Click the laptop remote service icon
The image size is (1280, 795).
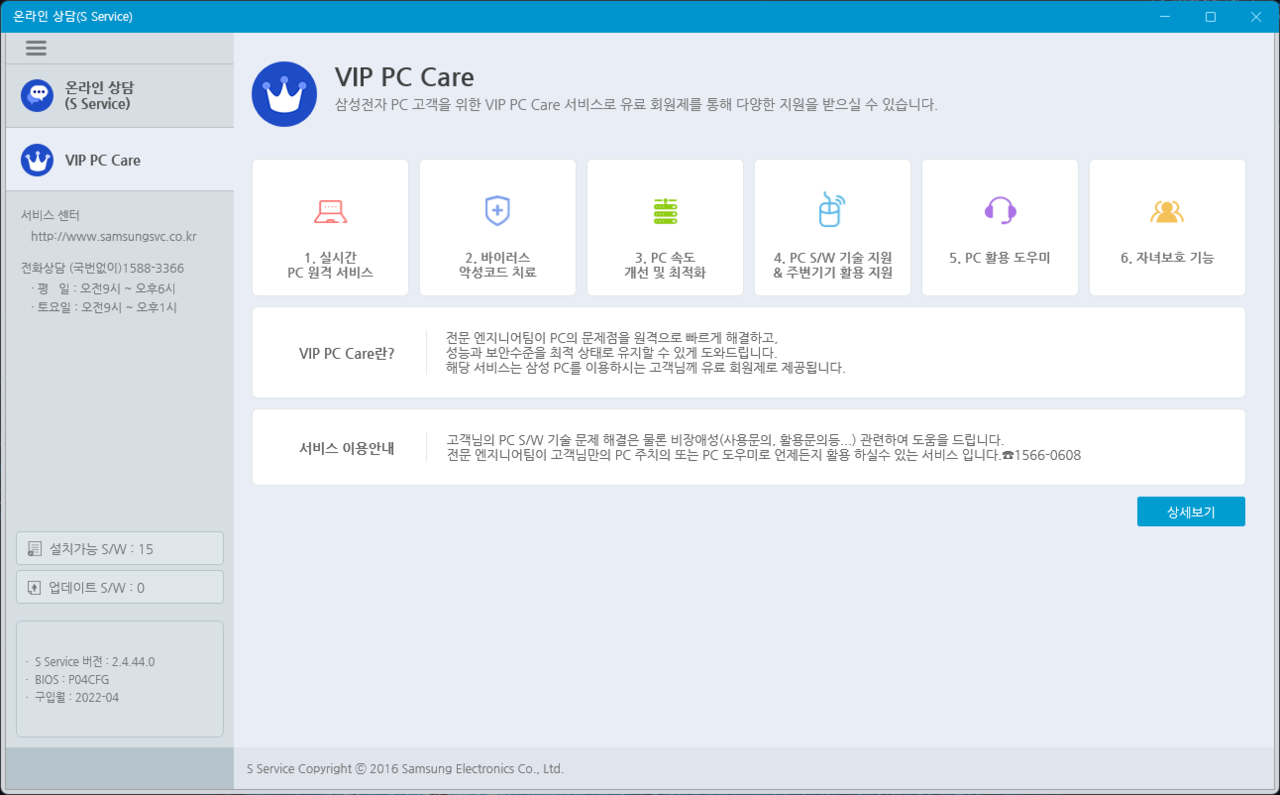[x=330, y=211]
